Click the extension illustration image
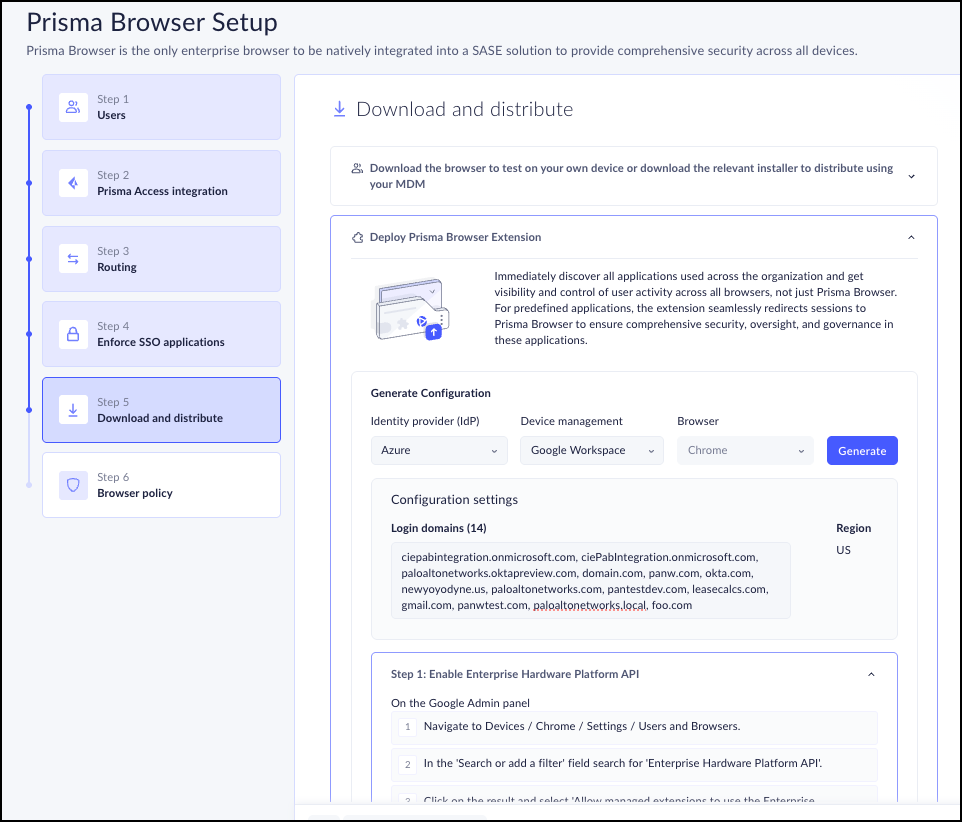Image resolution: width=962 pixels, height=822 pixels. pos(408,310)
